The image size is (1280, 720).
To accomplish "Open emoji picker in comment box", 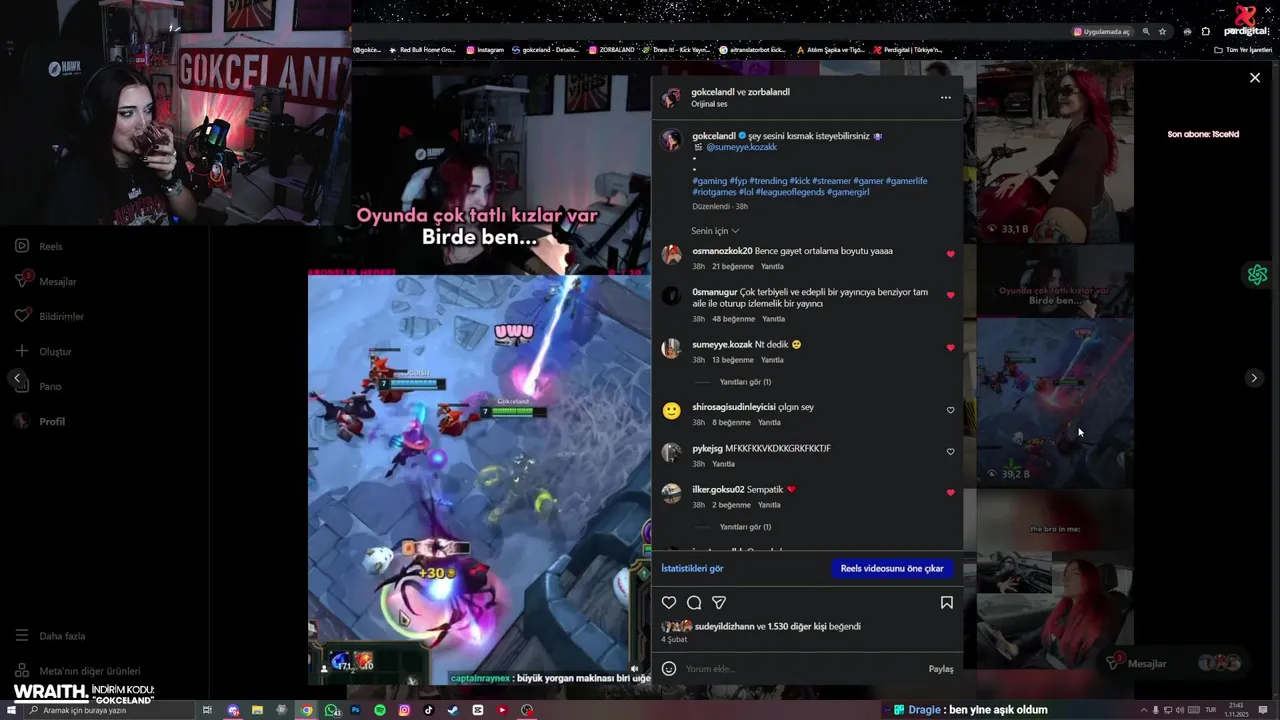I will (669, 668).
